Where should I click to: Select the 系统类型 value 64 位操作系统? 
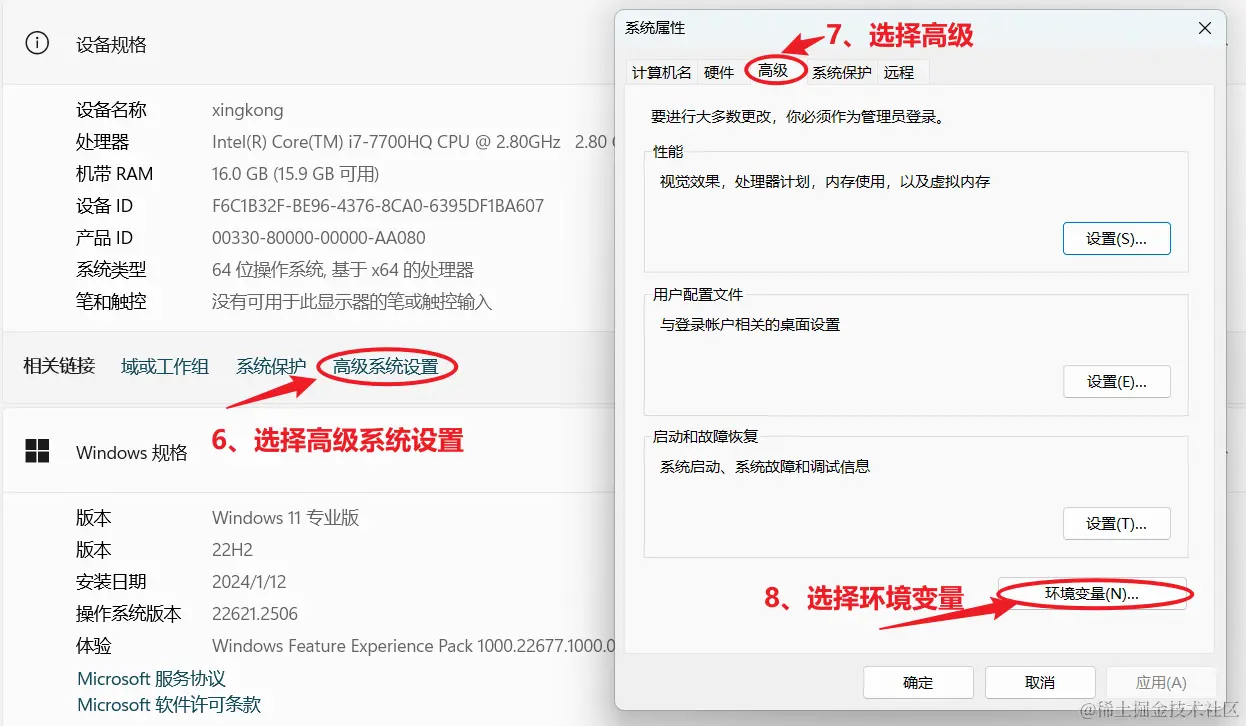coord(343,270)
